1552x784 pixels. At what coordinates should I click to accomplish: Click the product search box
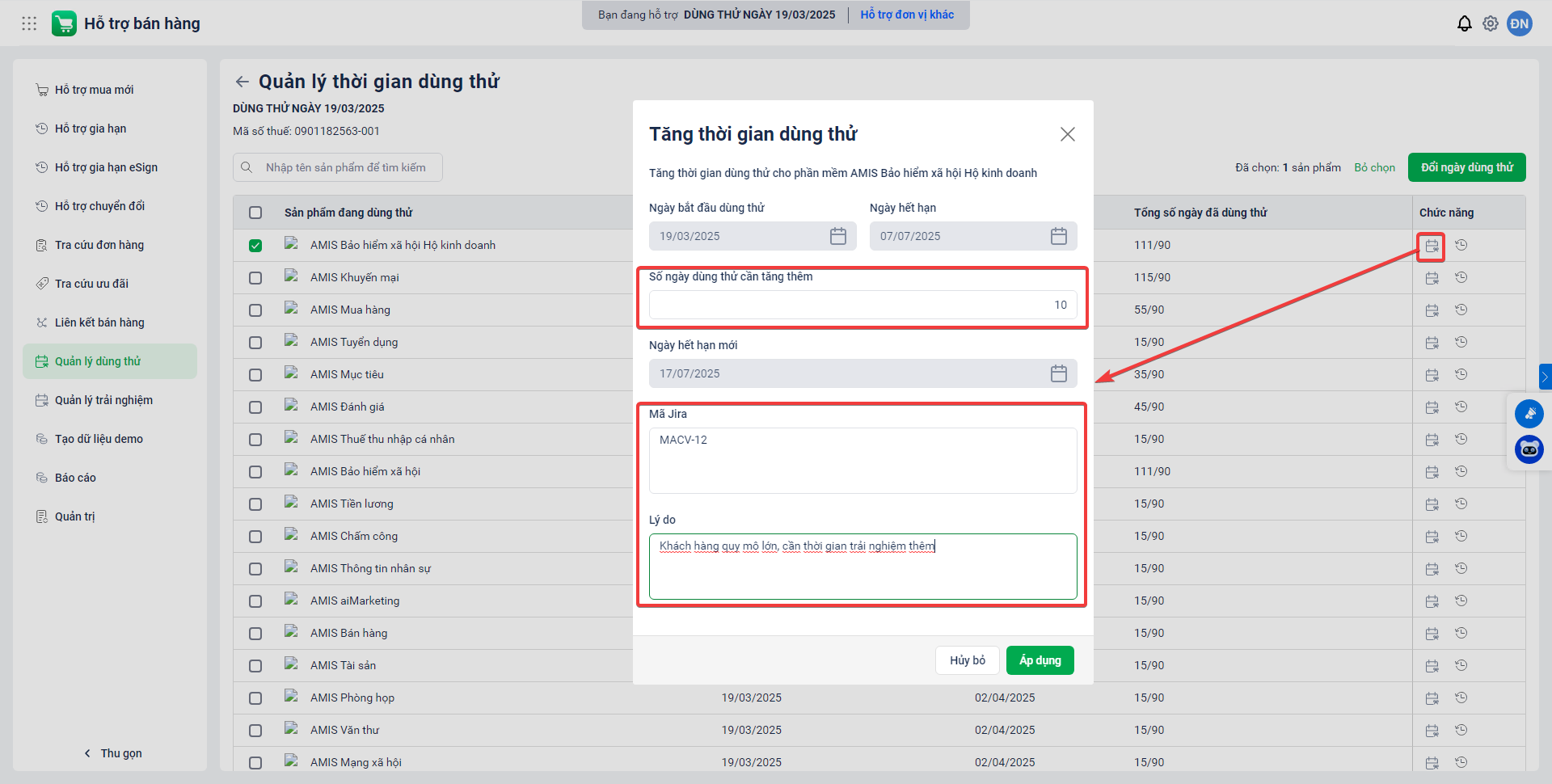pos(338,167)
